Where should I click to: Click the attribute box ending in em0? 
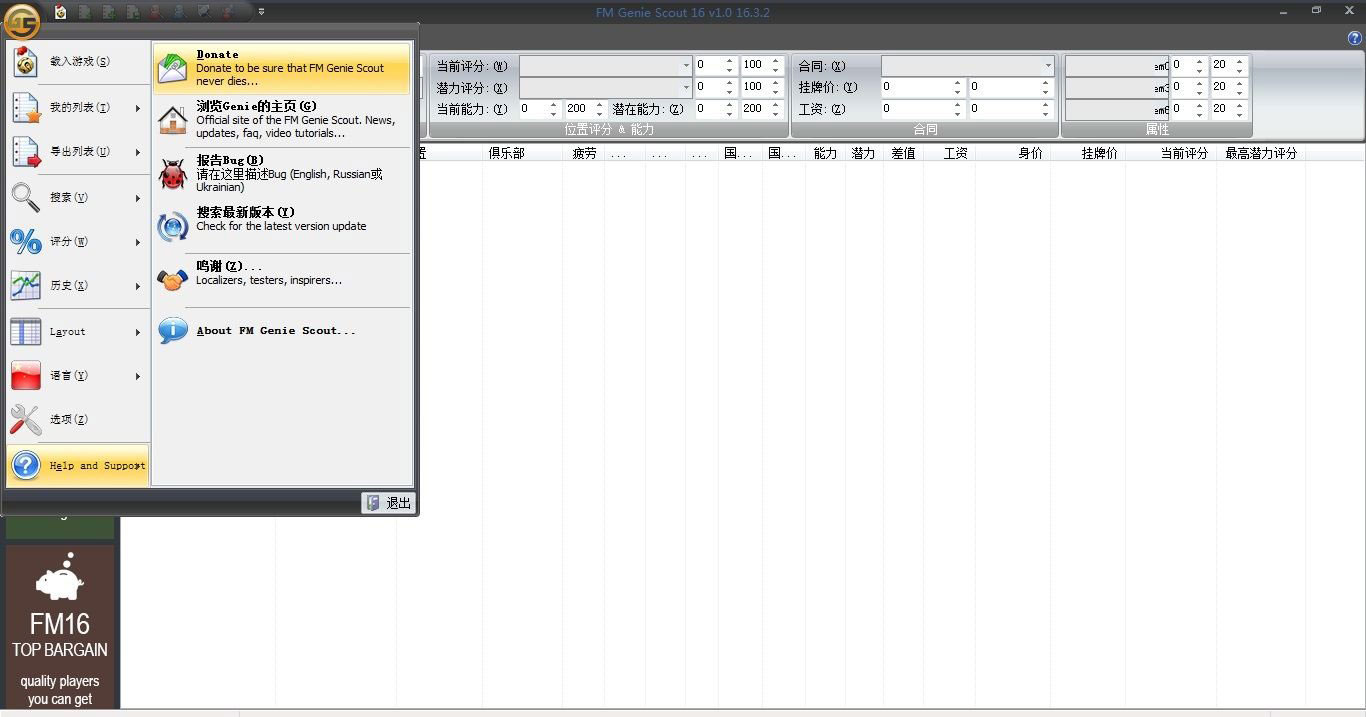(x=1117, y=65)
